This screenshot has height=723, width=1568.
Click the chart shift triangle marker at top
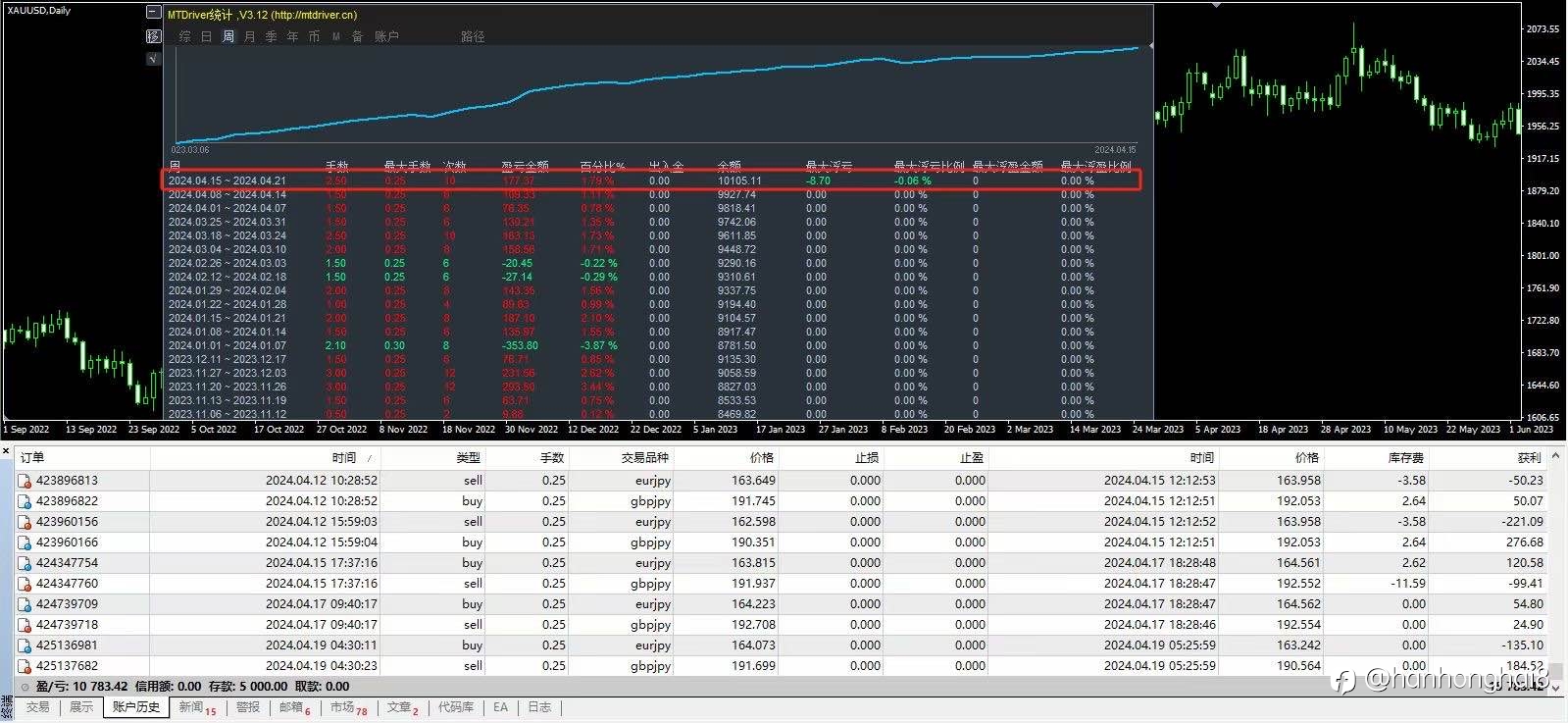1216,5
